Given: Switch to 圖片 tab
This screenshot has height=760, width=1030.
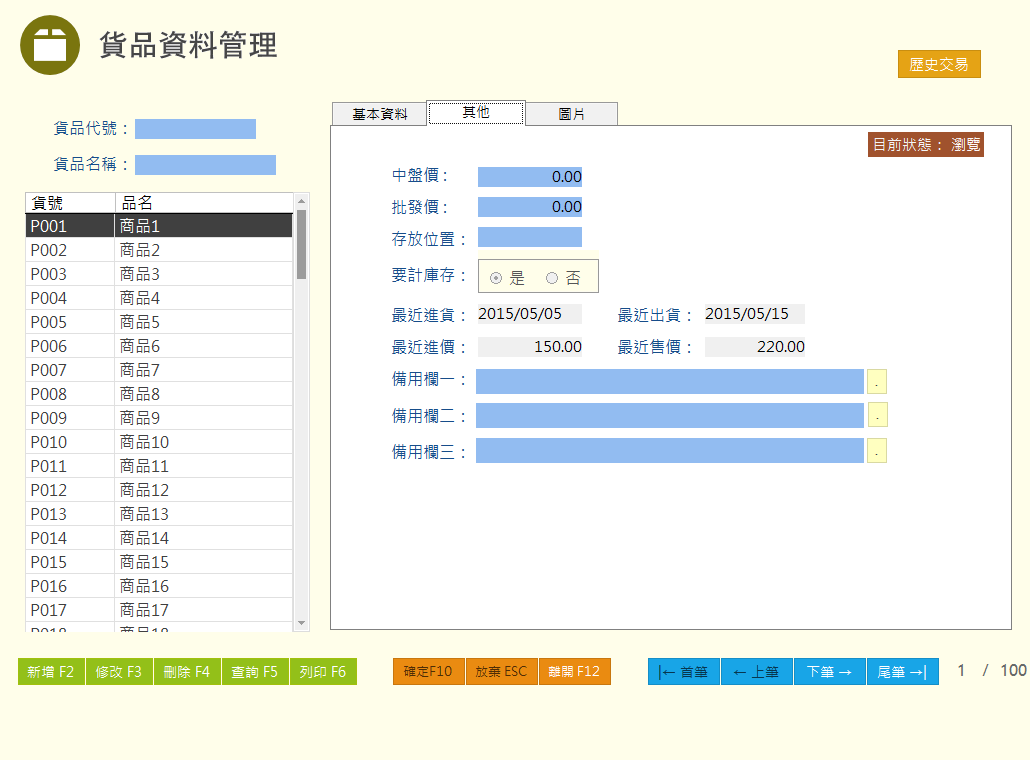Looking at the screenshot, I should point(571,114).
